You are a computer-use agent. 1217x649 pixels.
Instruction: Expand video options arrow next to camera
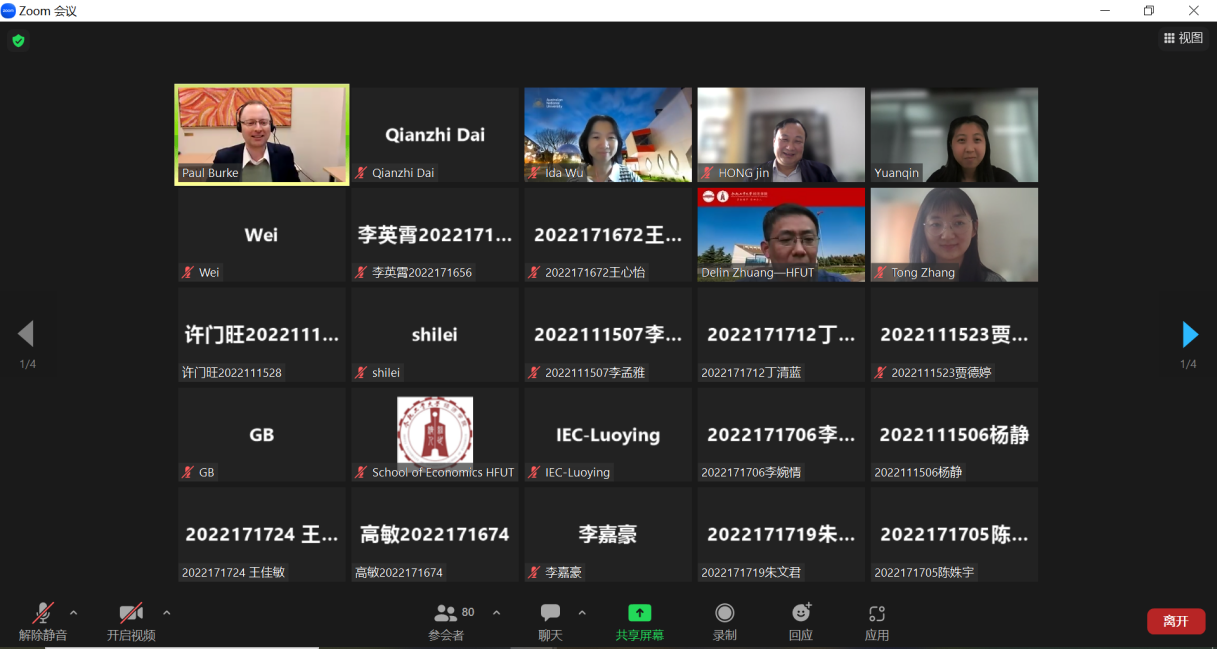166,612
